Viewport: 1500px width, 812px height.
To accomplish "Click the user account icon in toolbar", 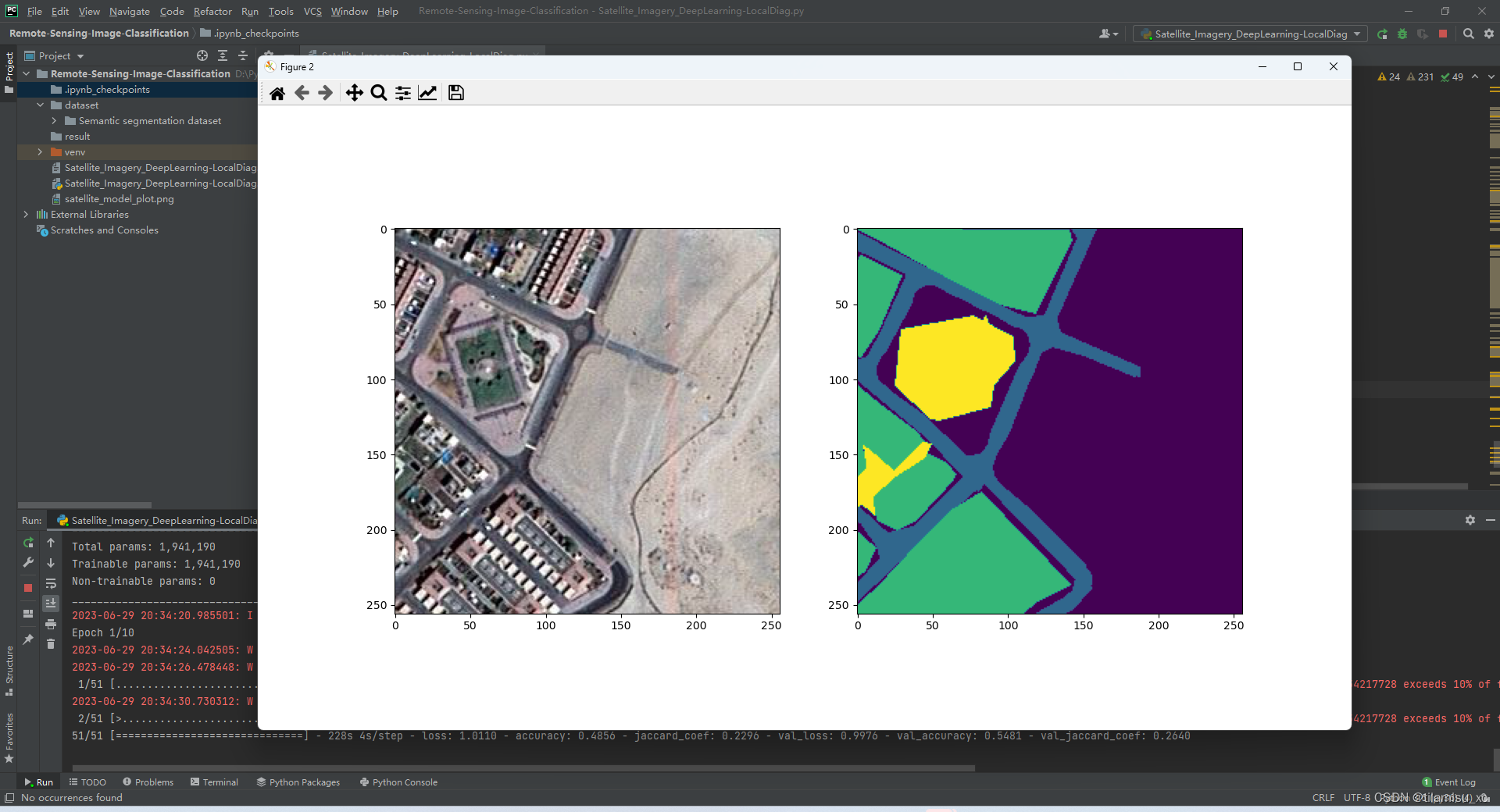I will click(x=1108, y=34).
